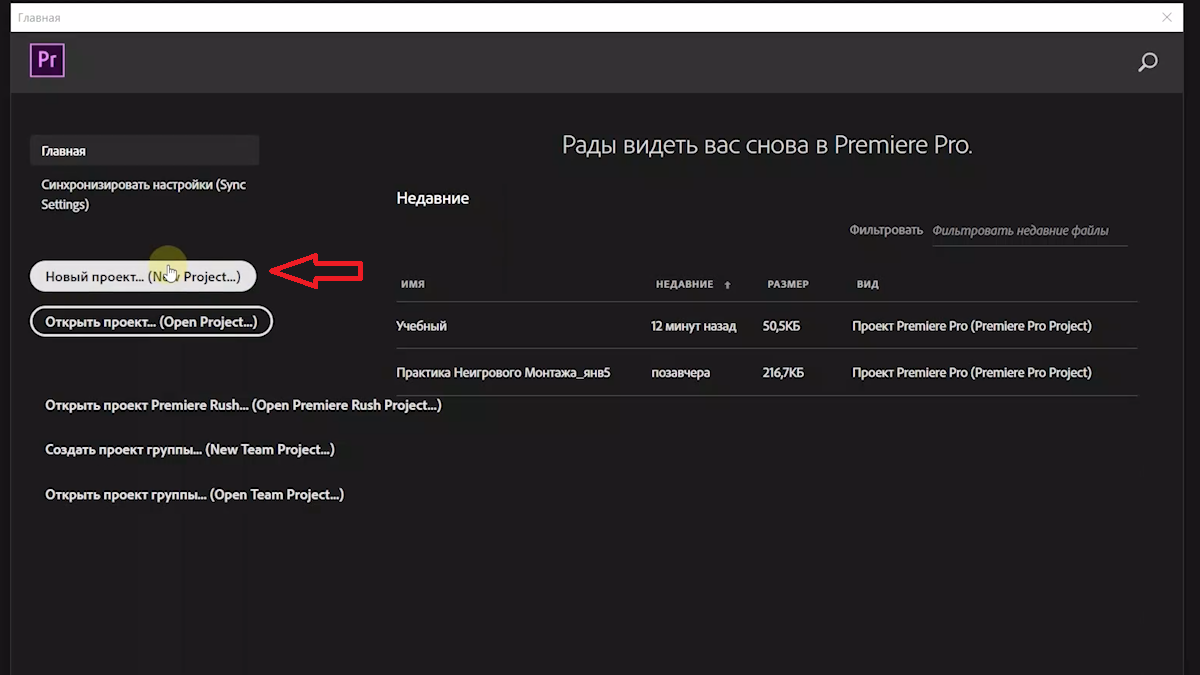The image size is (1200, 675).
Task: Open Premiere Rush project link
Action: coord(243,405)
